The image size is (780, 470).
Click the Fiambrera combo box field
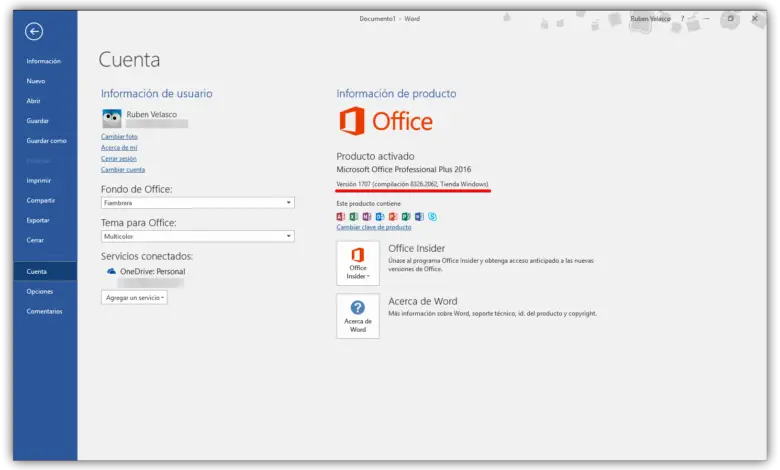pyautogui.click(x=197, y=203)
